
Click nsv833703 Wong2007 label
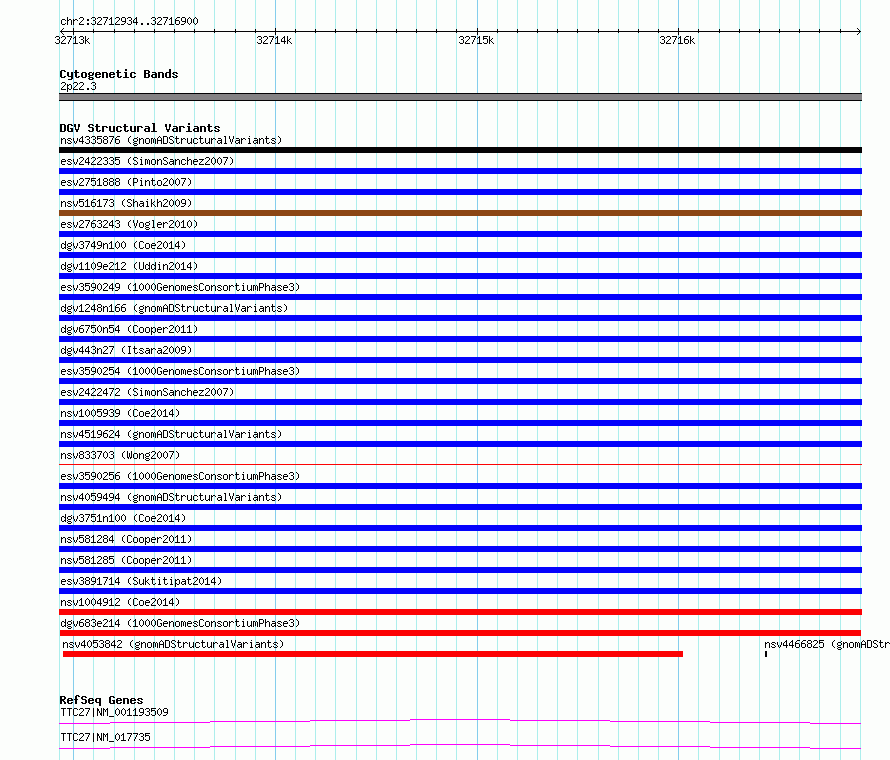point(120,455)
